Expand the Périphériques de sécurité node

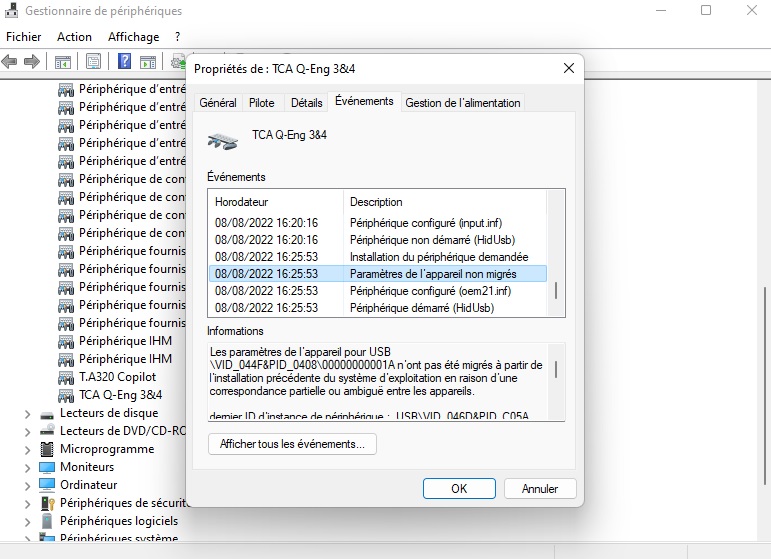point(28,504)
